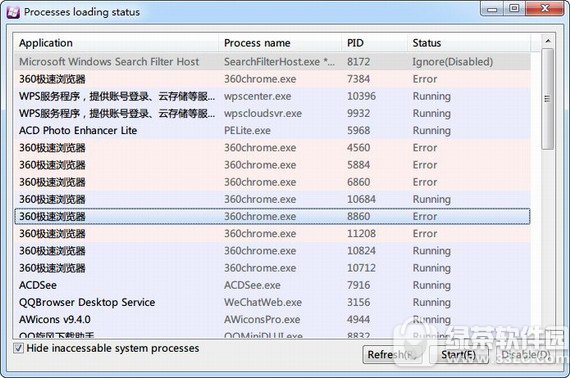Image resolution: width=570 pixels, height=378 pixels.
Task: Sort by Application column header
Action: pyautogui.click(x=116, y=43)
